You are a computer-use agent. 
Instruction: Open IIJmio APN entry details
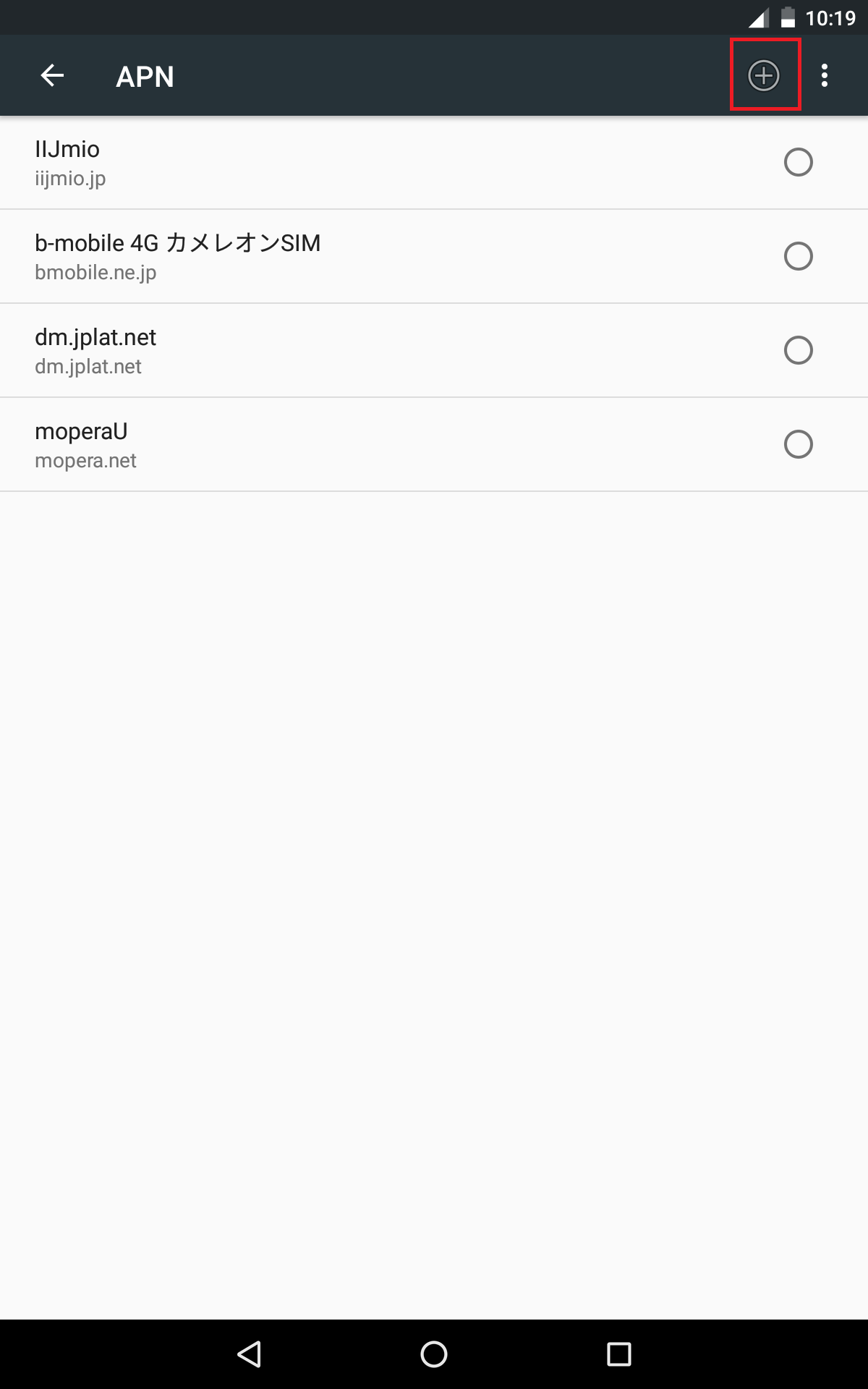pyautogui.click(x=67, y=150)
